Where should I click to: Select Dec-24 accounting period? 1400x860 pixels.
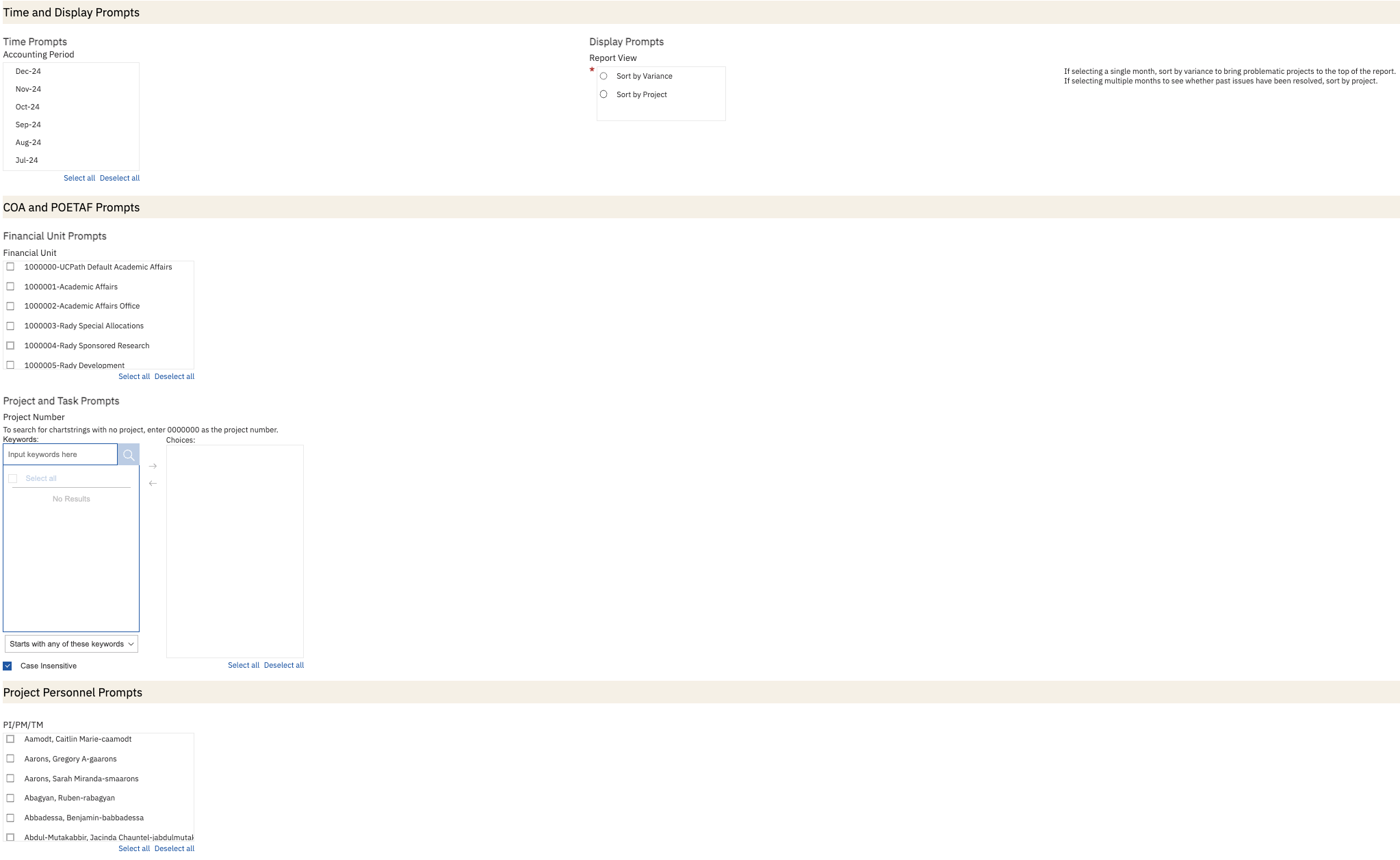[28, 71]
